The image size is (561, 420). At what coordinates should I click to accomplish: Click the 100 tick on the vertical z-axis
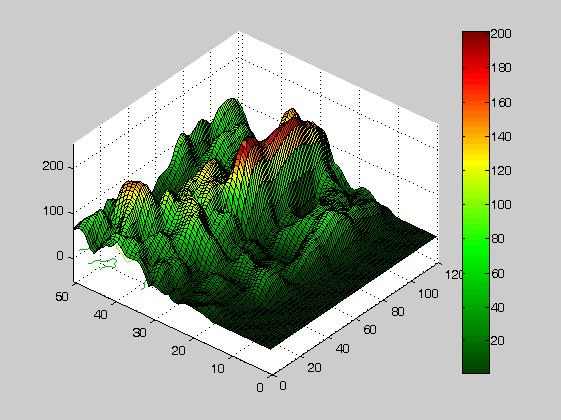point(53,211)
